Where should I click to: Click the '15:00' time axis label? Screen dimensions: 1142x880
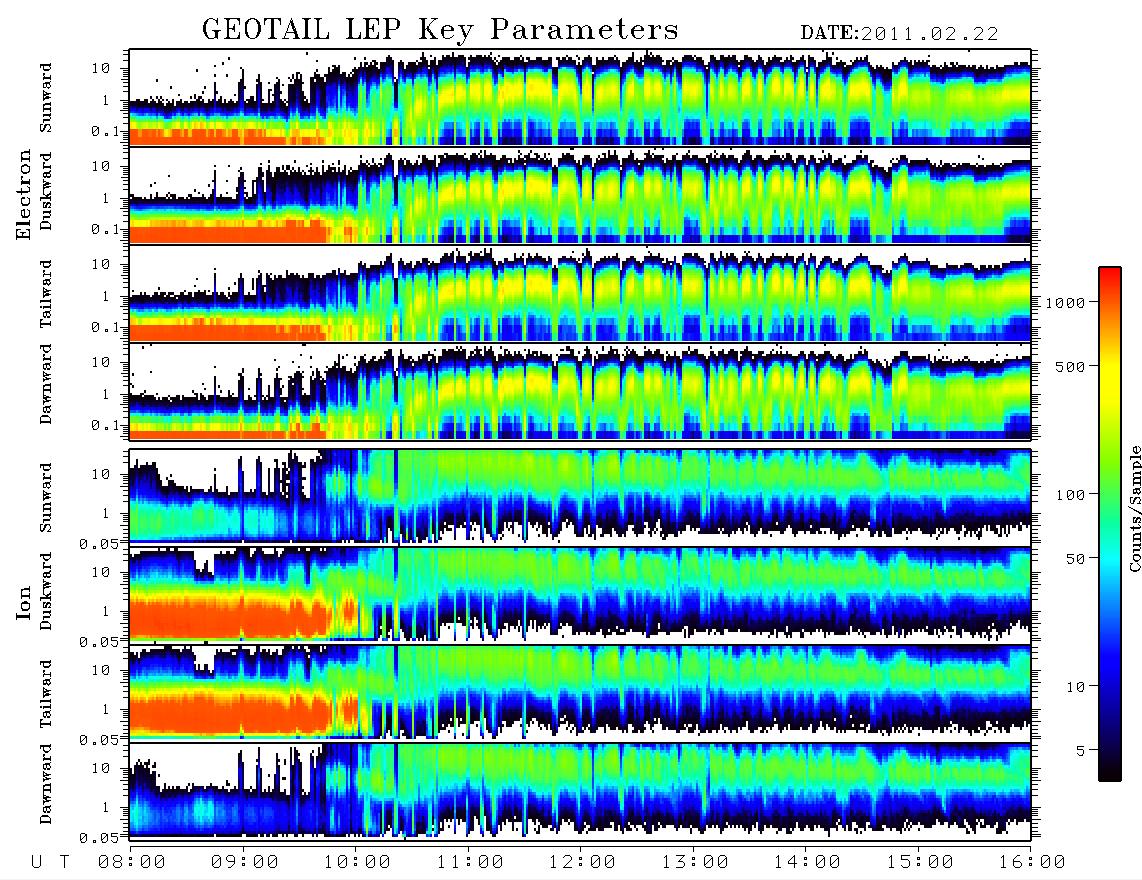tap(920, 863)
